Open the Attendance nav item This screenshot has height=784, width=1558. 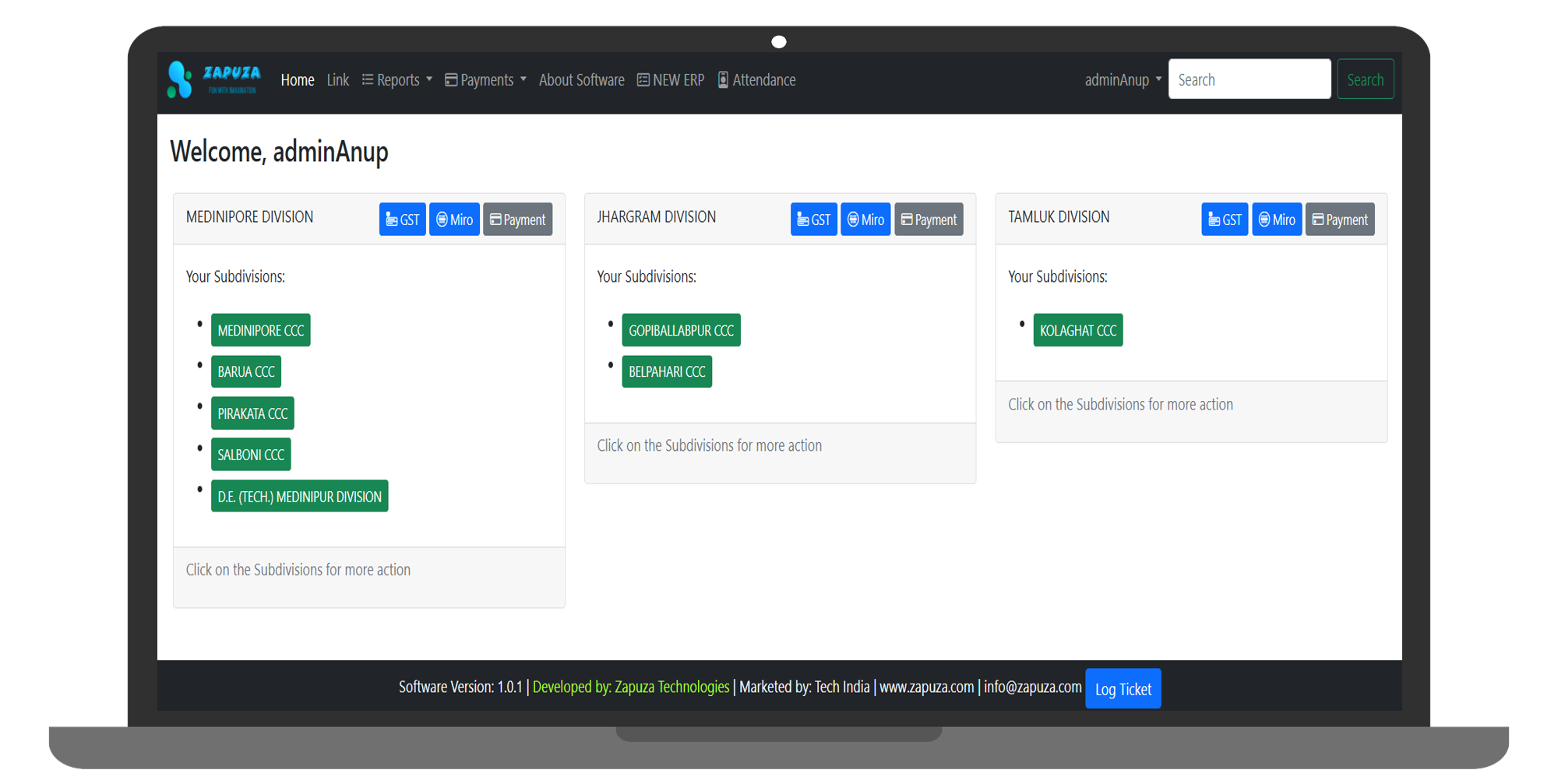pos(756,79)
